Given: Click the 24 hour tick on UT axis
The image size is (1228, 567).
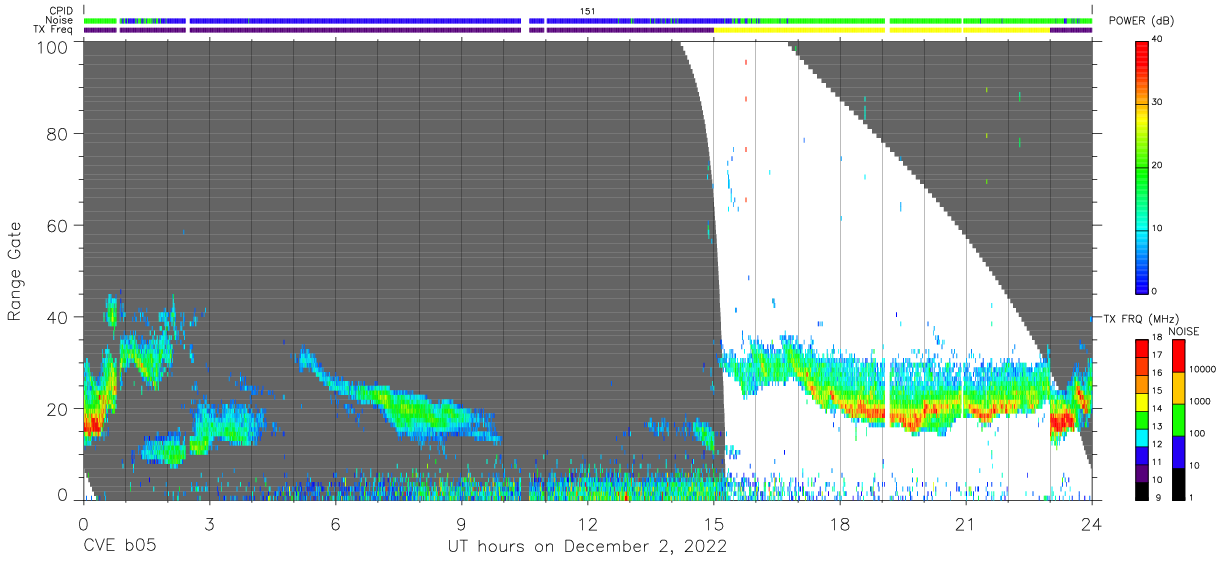Looking at the screenshot, I should tap(1092, 523).
